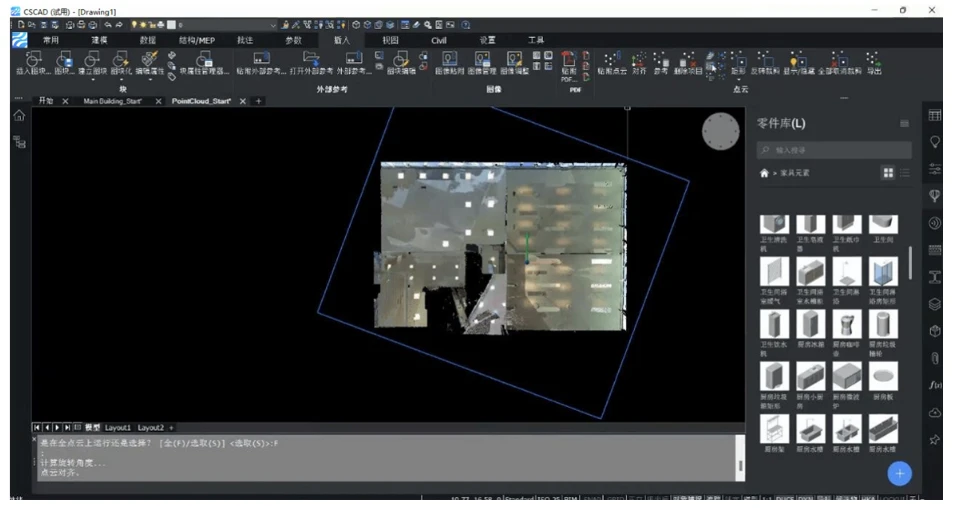Open the parts library panel menu icon
The width and height of the screenshot is (954, 508).
[x=904, y=124]
